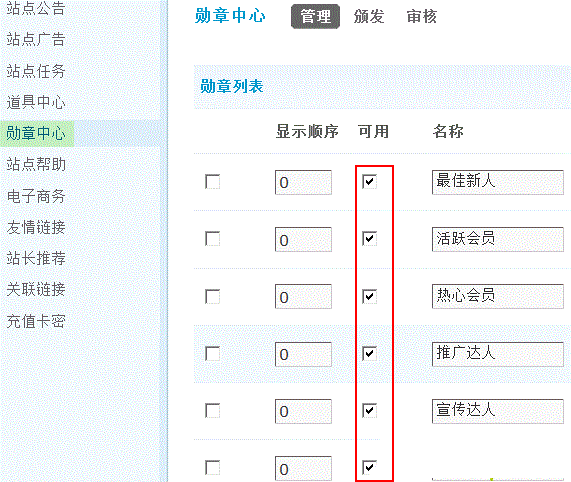This screenshot has height=482, width=571.
Task: Select the 管理 tab
Action: pos(315,16)
